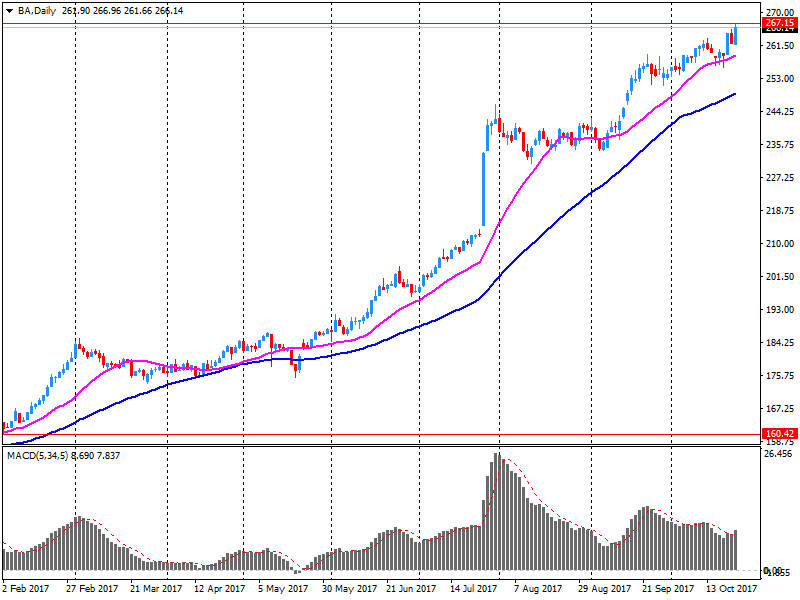Click the 201.50 price scale value
Screen dimensions: 800x600
780,277
